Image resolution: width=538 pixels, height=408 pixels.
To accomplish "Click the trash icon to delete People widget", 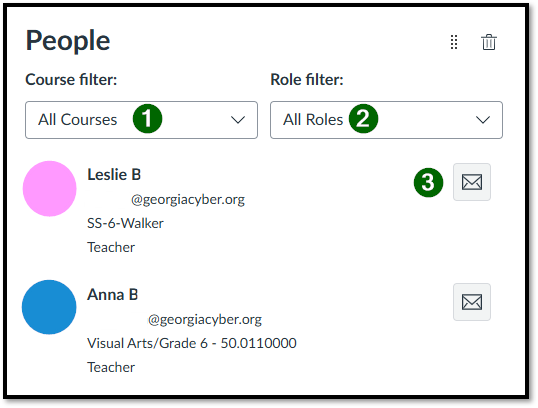I will point(489,42).
